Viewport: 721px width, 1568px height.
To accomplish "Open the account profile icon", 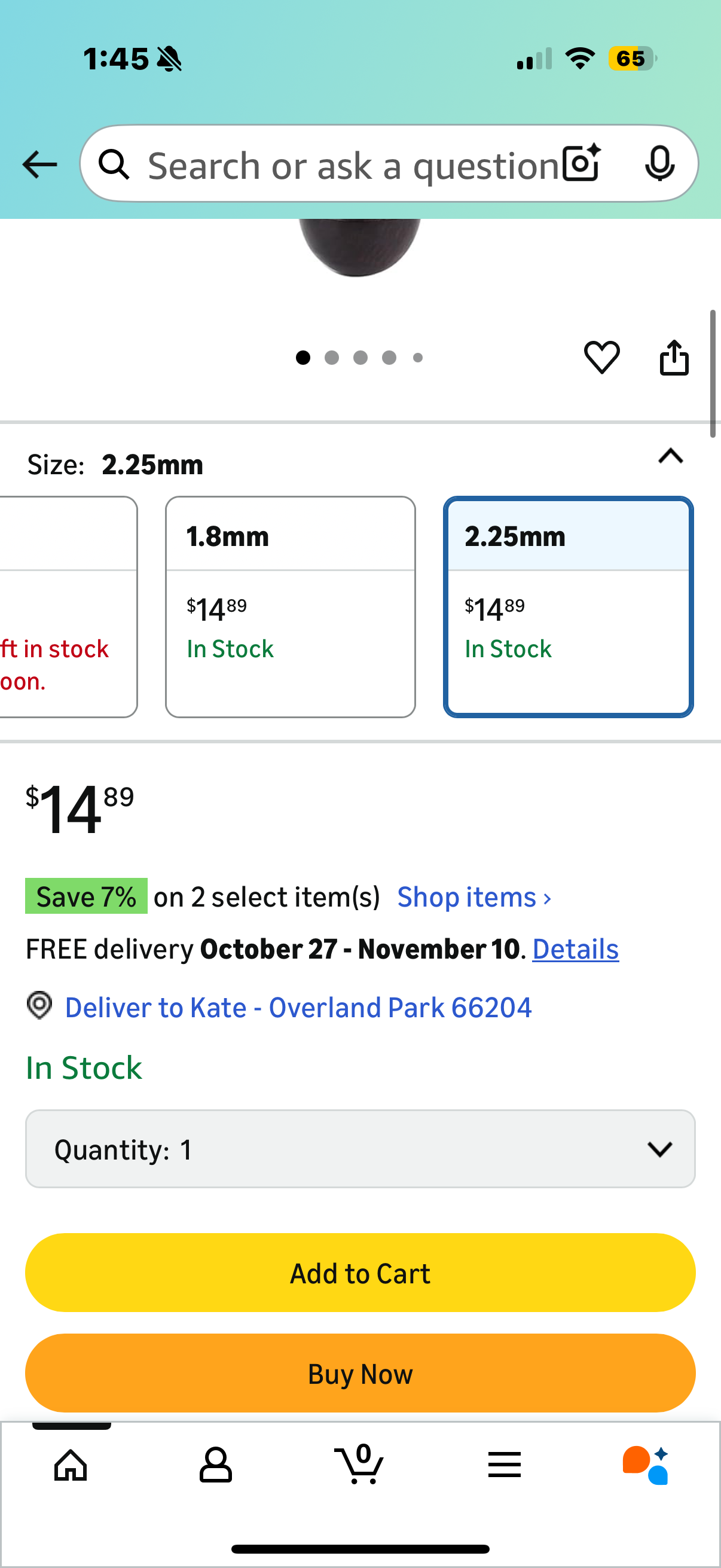I will point(215,1464).
